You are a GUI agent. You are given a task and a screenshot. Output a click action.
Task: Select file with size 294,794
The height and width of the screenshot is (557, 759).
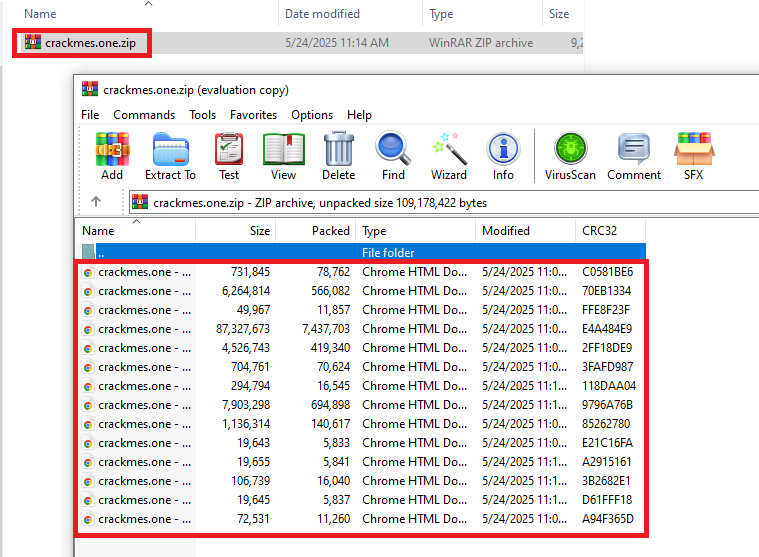(x=361, y=386)
